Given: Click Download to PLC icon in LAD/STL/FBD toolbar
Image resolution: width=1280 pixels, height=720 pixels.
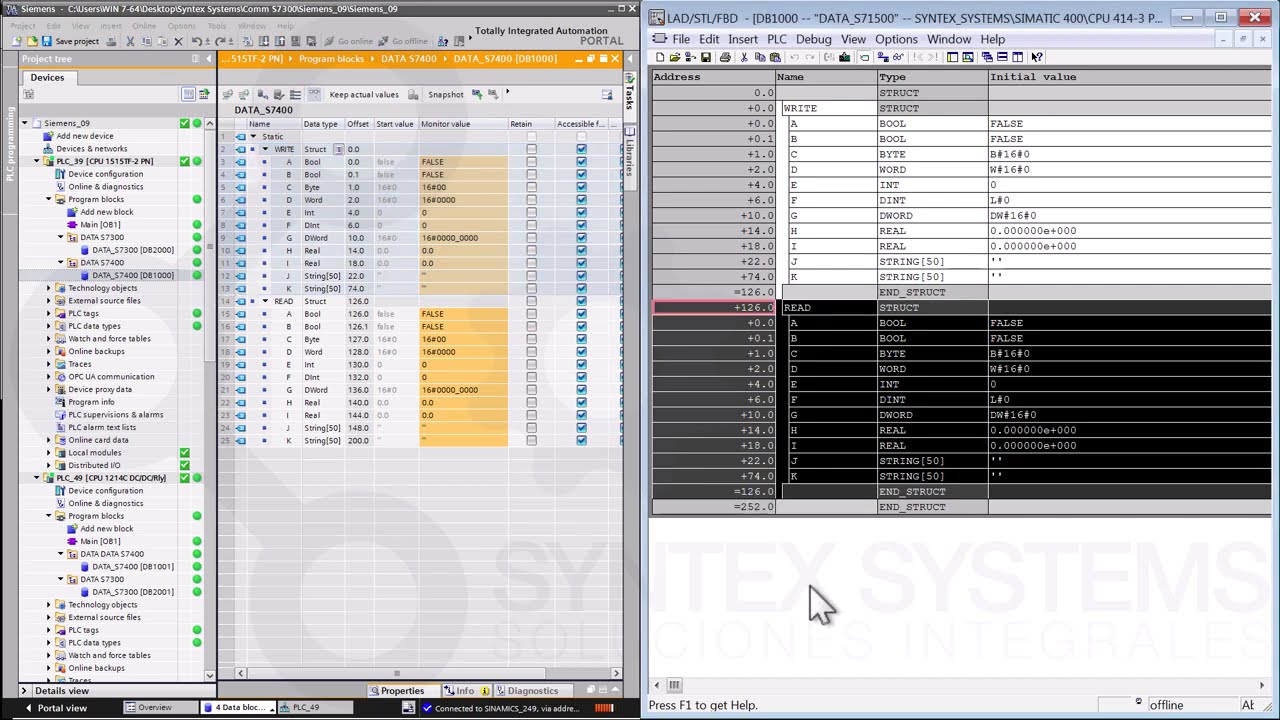Looking at the screenshot, I should tap(845, 57).
